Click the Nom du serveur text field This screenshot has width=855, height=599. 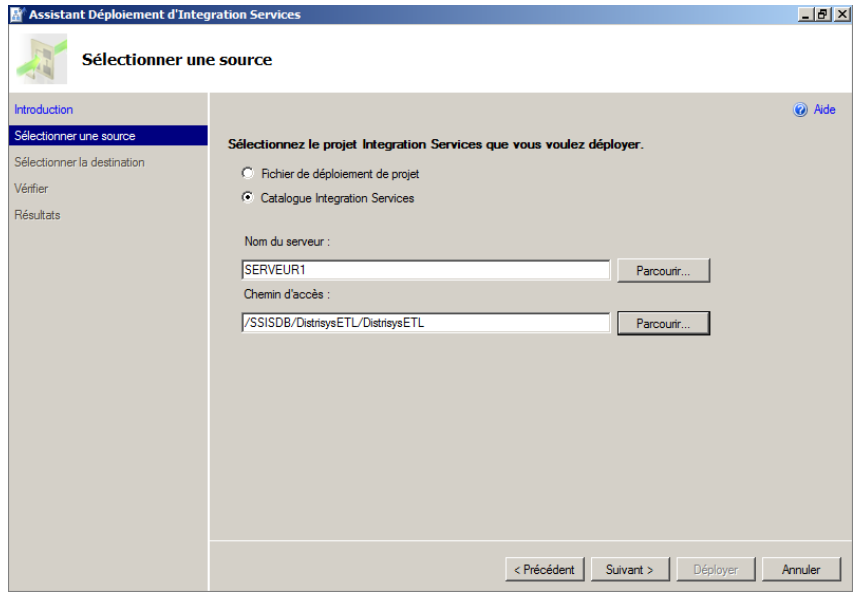tap(425, 270)
